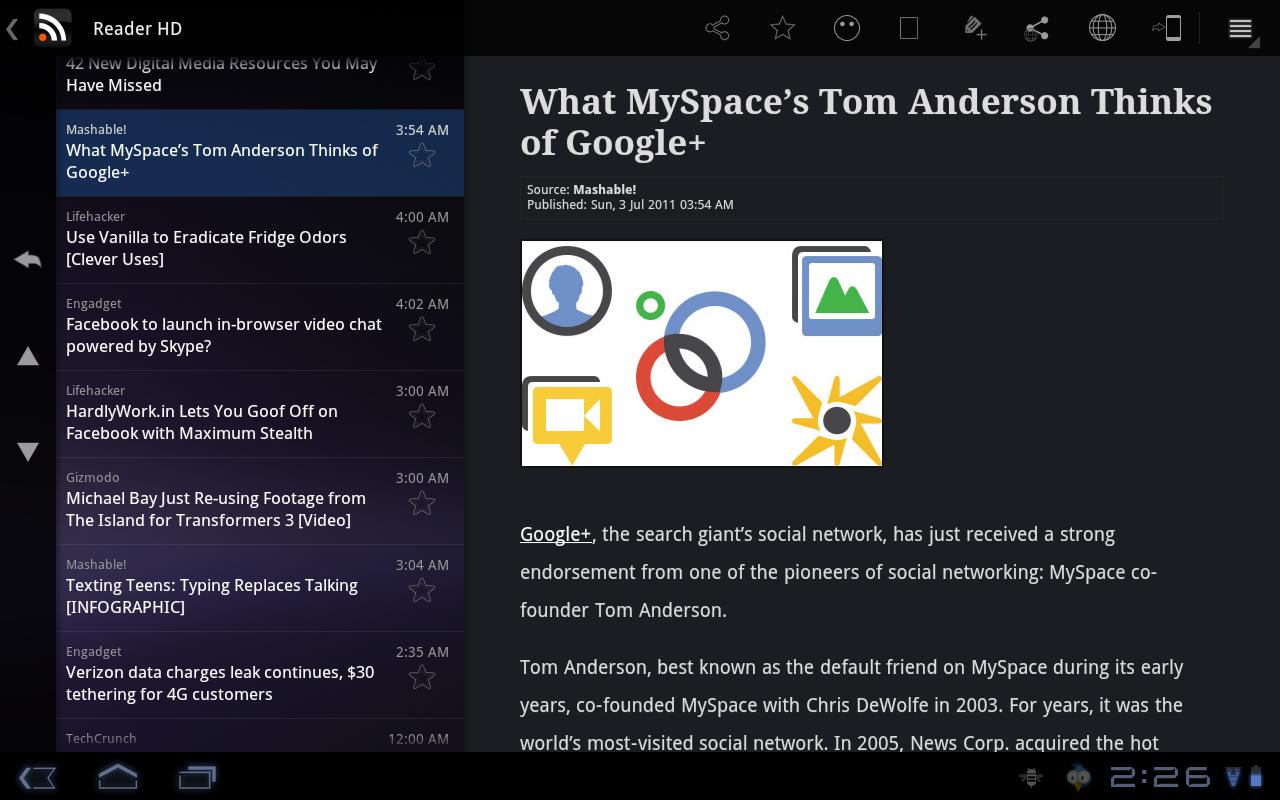This screenshot has width=1280, height=800.
Task: Click the 'Source: Mashable!' info line
Action: tap(582, 189)
